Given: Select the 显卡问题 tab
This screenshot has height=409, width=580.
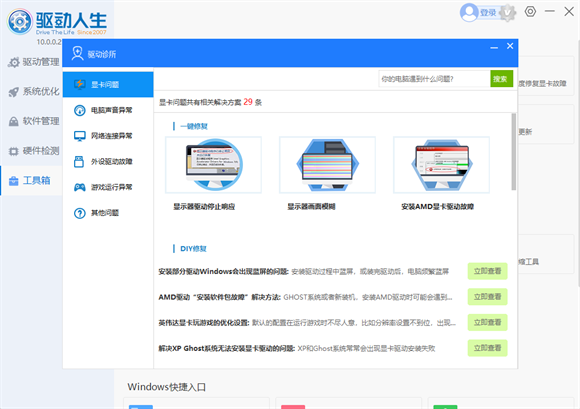Looking at the screenshot, I should 108,85.
